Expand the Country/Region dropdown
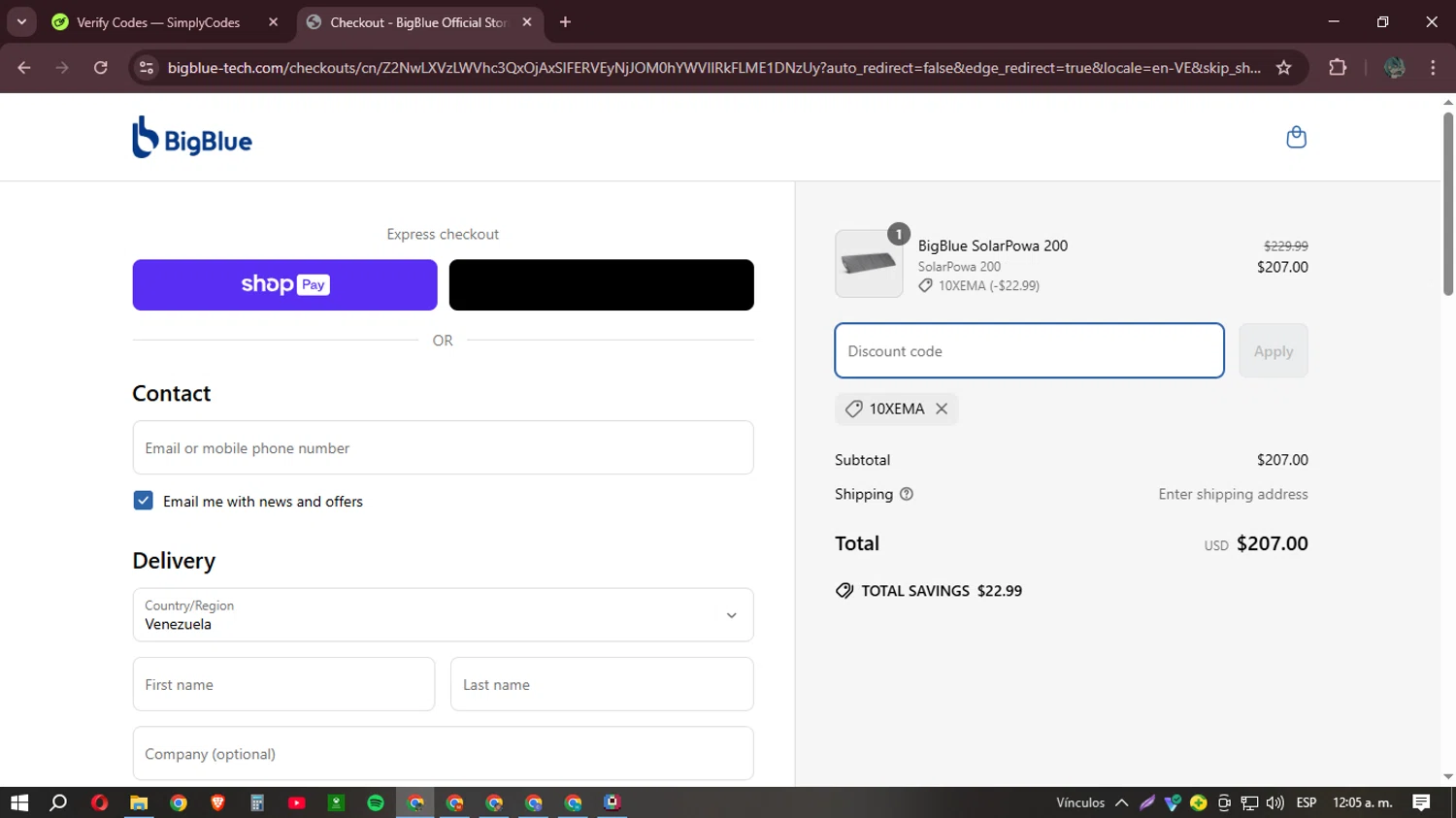 [443, 614]
